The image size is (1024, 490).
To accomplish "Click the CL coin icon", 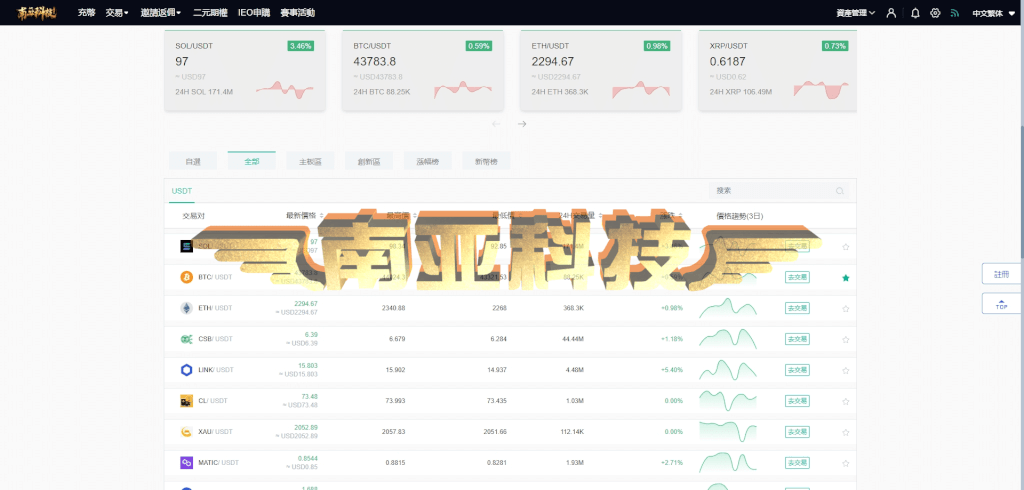I will pos(187,400).
